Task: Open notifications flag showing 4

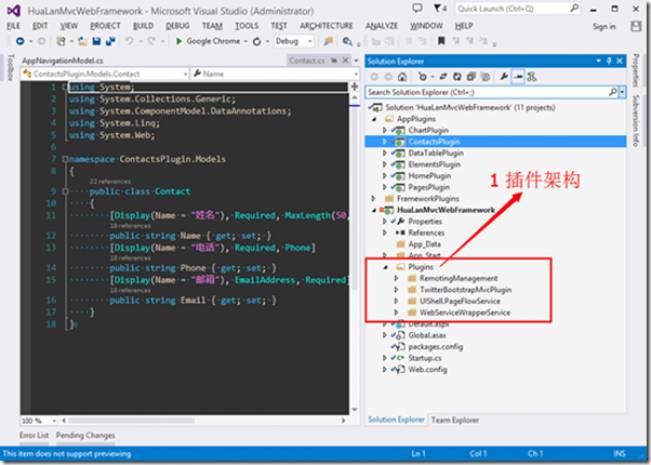Action: (x=440, y=8)
